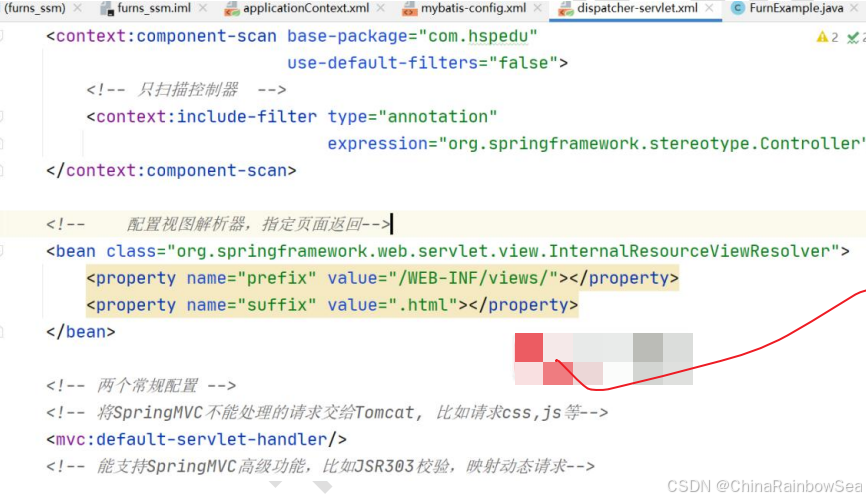The image size is (866, 501).
Task: Open the mybatis-config.xml tab
Action: [466, 8]
